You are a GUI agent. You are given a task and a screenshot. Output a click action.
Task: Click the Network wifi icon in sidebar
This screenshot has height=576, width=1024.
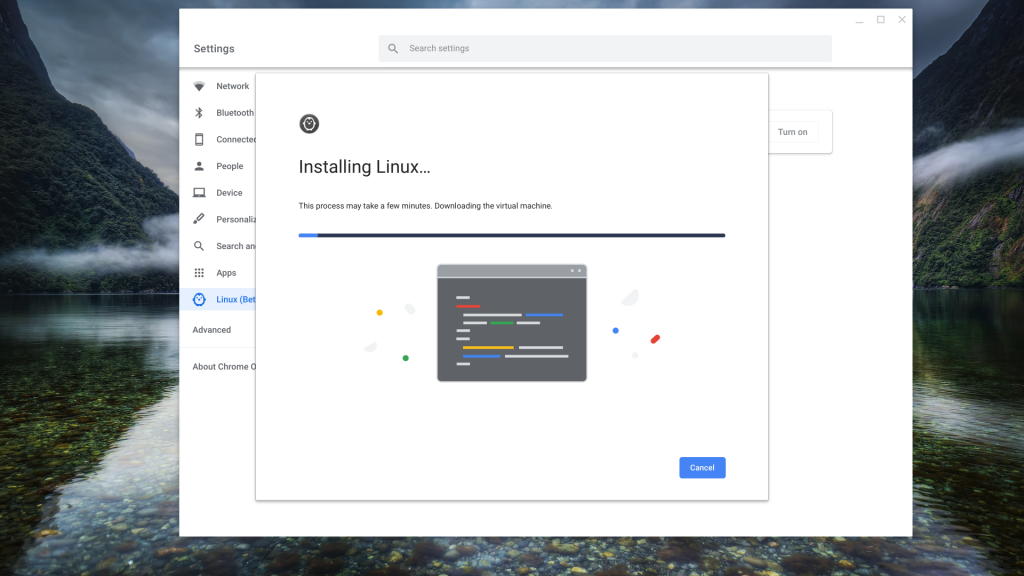[x=199, y=86]
